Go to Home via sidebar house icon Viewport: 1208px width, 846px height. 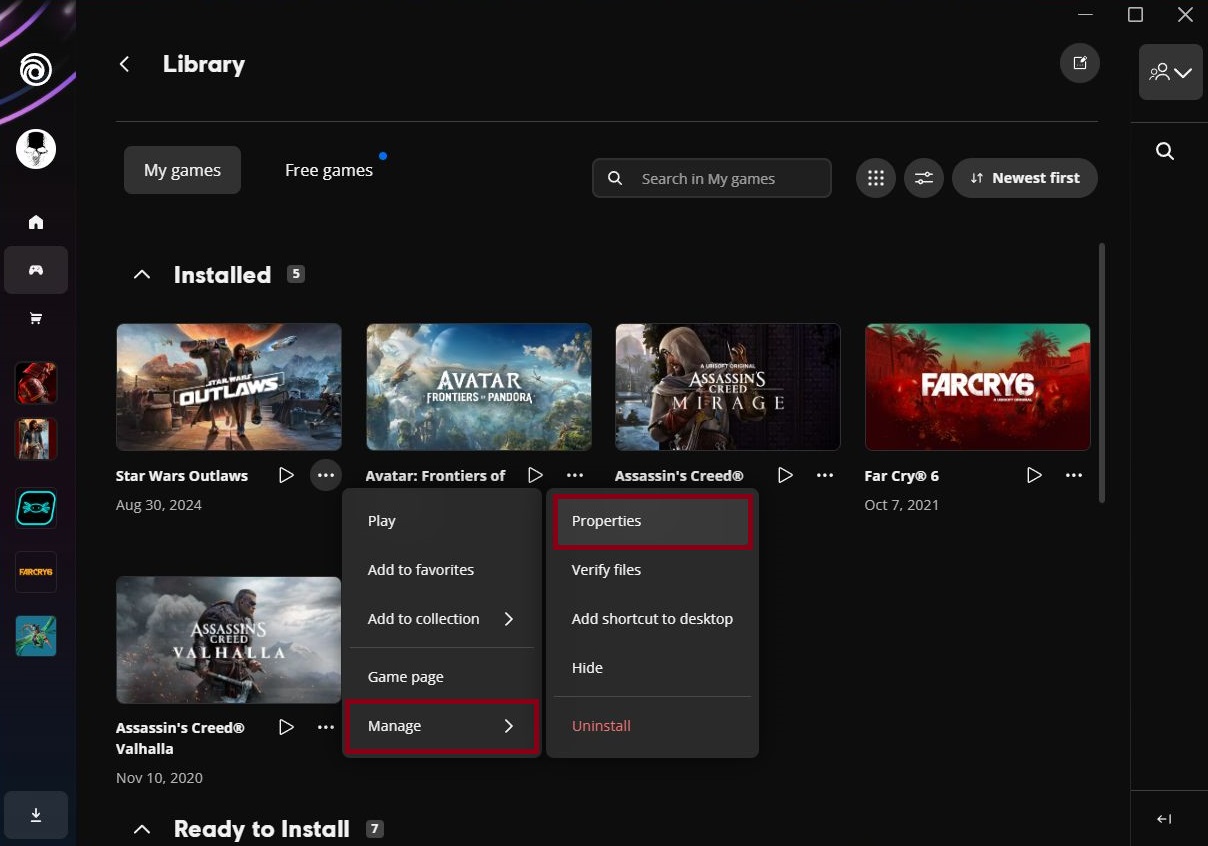(36, 222)
